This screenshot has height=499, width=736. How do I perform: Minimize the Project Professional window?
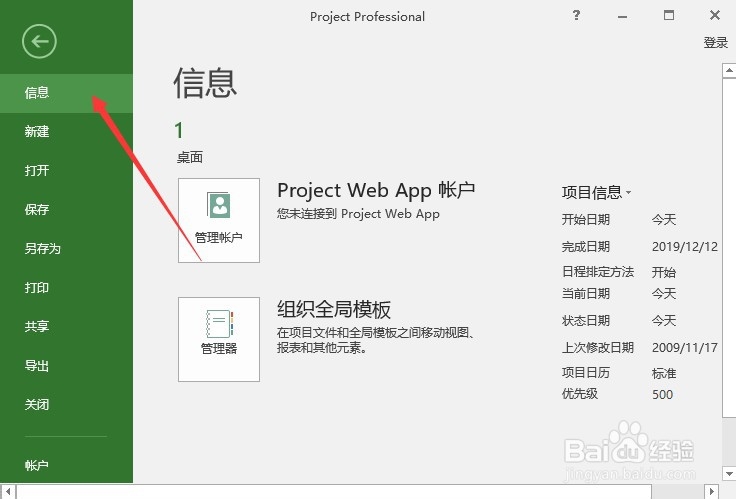[x=622, y=16]
